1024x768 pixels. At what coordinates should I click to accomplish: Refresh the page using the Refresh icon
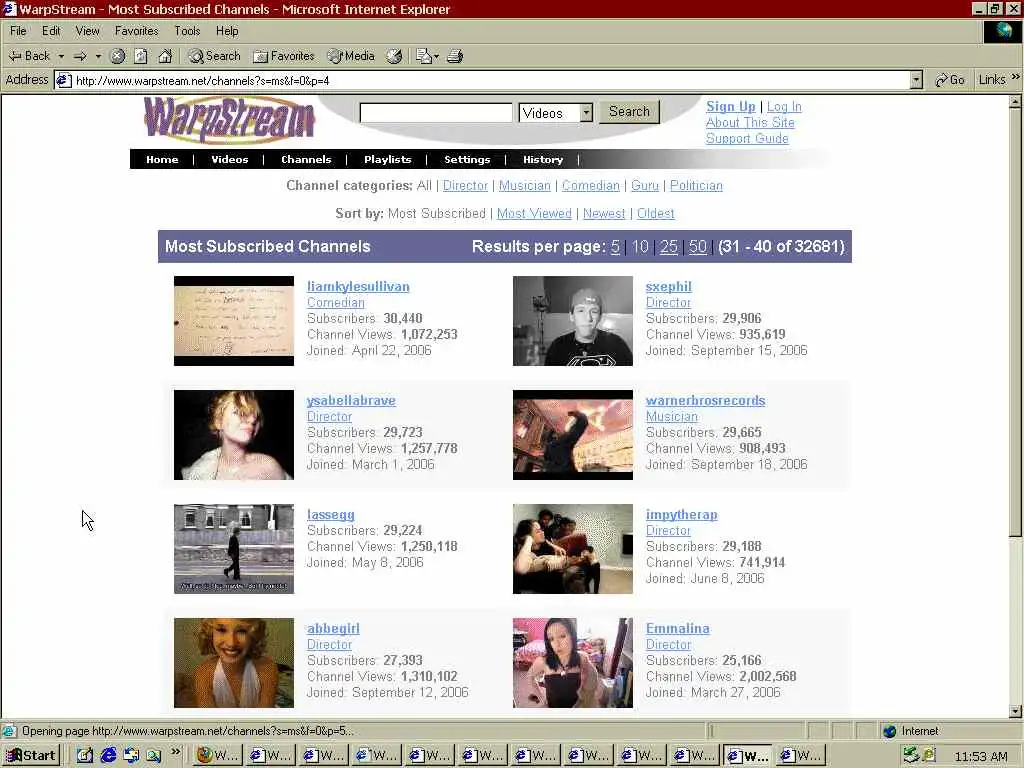[x=141, y=56]
